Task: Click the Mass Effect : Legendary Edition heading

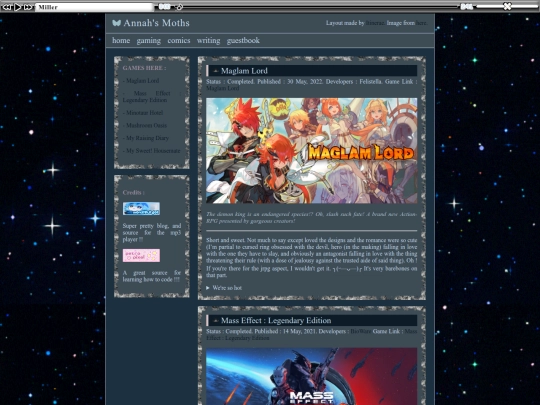Action: pyautogui.click(x=276, y=321)
